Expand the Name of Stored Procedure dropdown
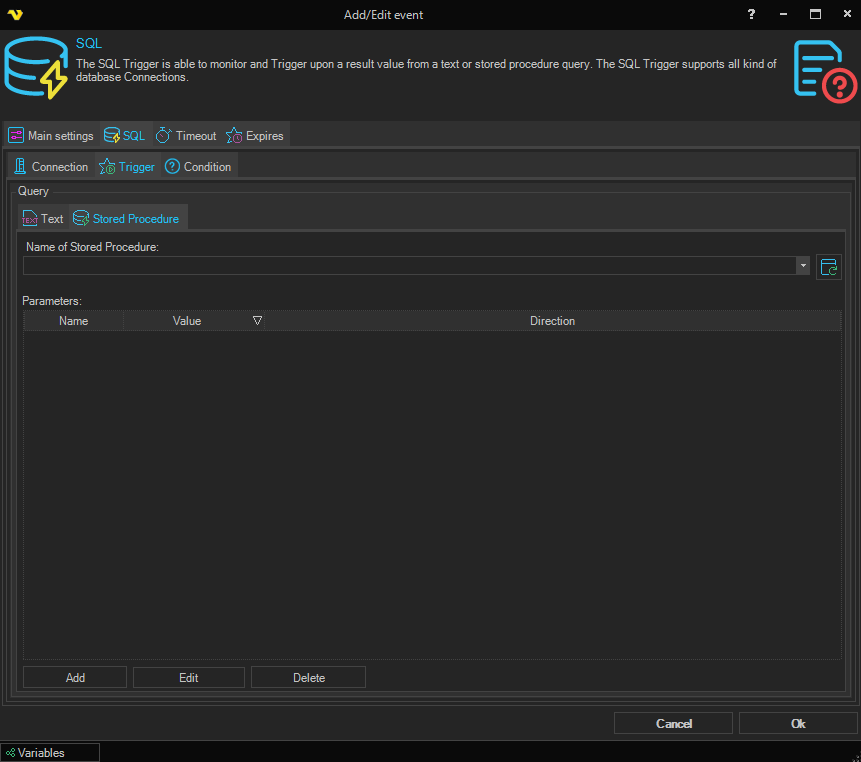This screenshot has width=861, height=762. tap(803, 266)
